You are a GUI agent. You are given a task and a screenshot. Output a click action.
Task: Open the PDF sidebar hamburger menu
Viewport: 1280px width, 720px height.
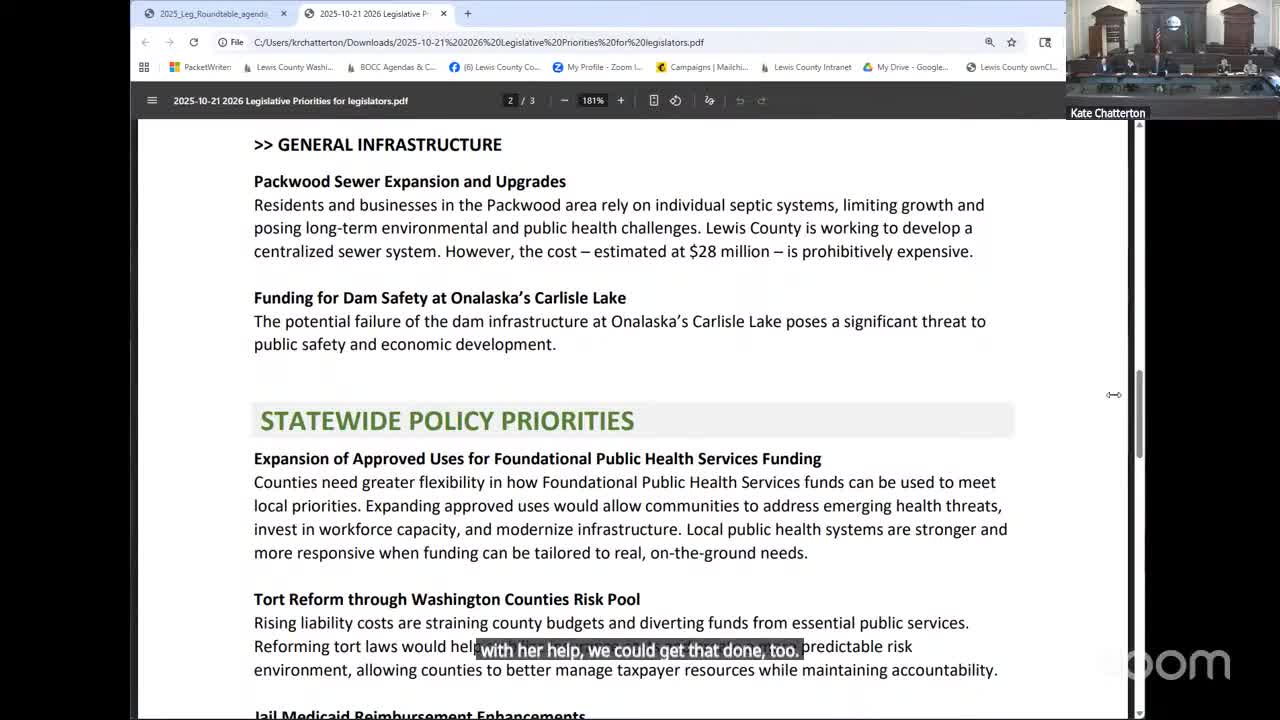152,100
